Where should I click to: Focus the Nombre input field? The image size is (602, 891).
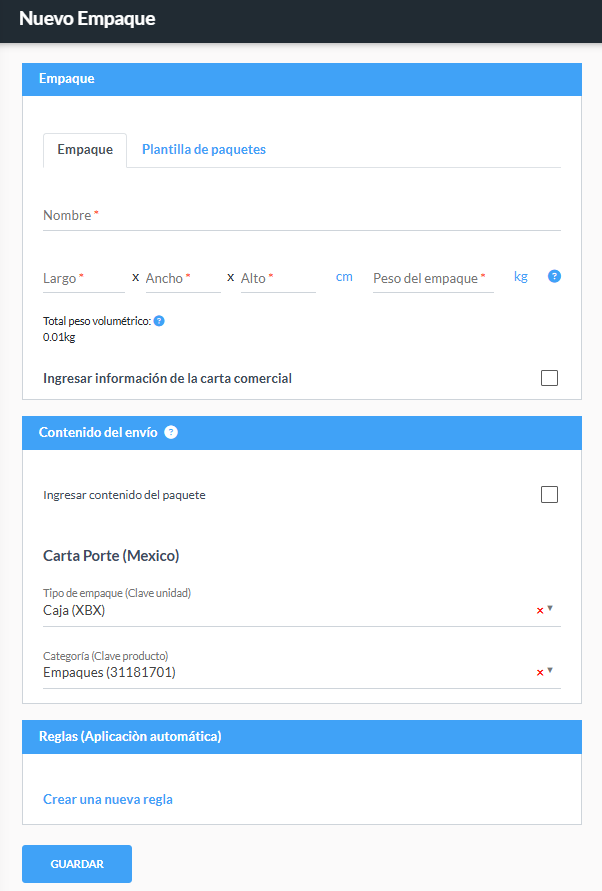[x=302, y=216]
